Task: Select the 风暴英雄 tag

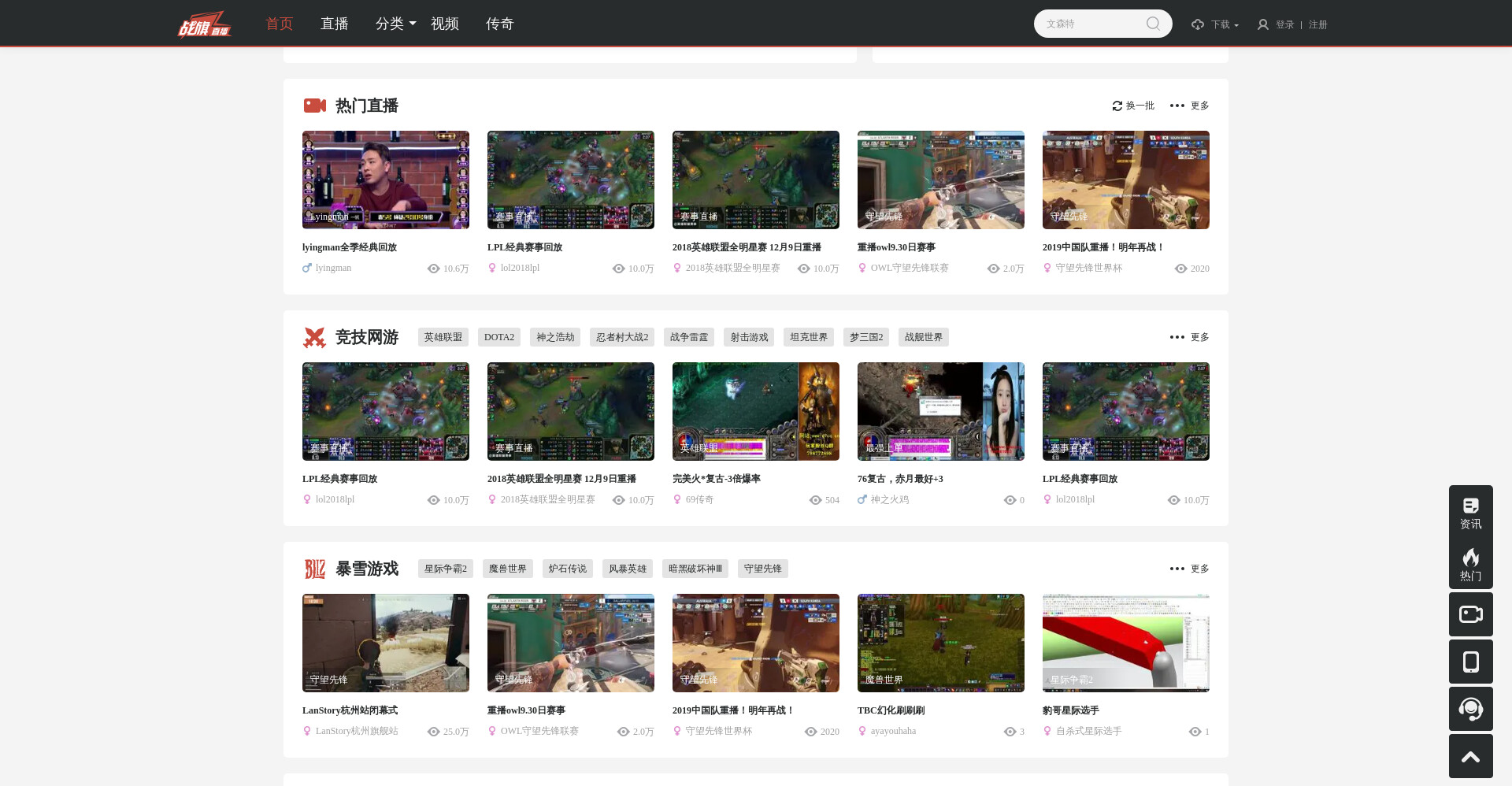Action: click(x=628, y=569)
